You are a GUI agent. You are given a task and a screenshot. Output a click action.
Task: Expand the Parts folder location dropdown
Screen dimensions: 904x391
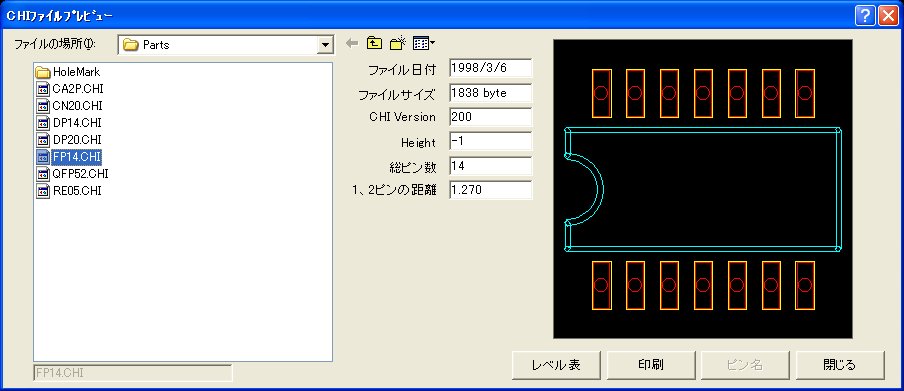pyautogui.click(x=326, y=44)
